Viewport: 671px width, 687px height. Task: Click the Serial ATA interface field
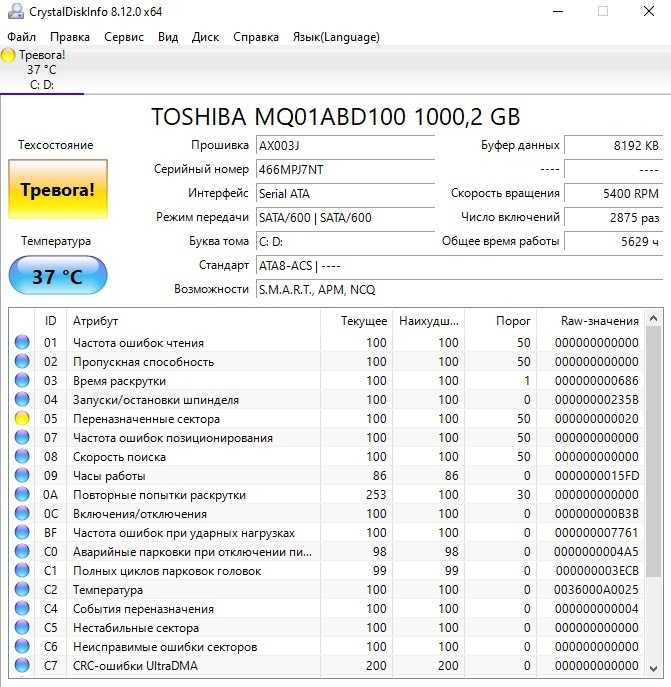345,193
